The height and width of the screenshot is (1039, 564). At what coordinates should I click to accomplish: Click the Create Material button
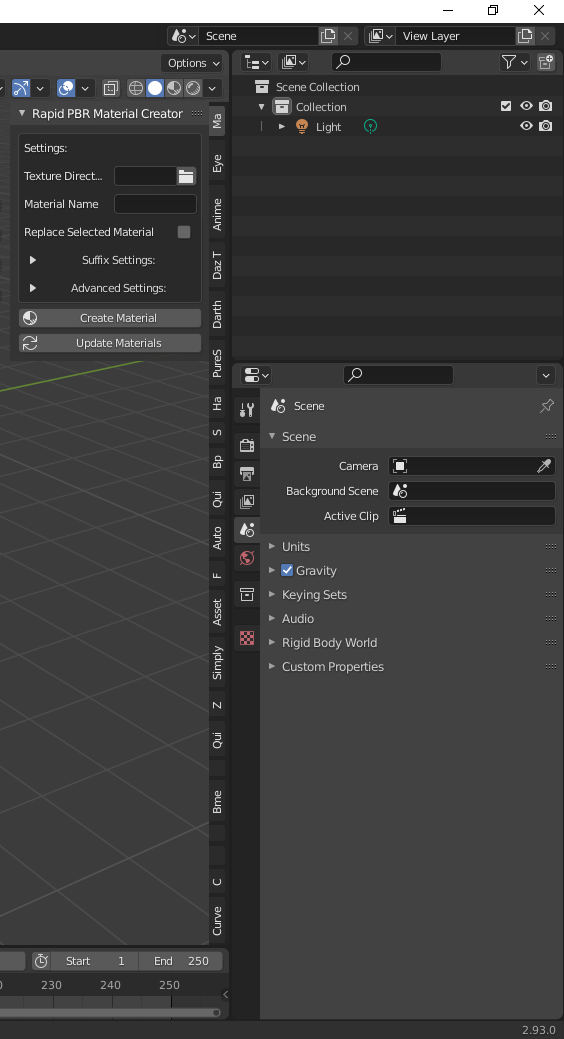click(110, 318)
